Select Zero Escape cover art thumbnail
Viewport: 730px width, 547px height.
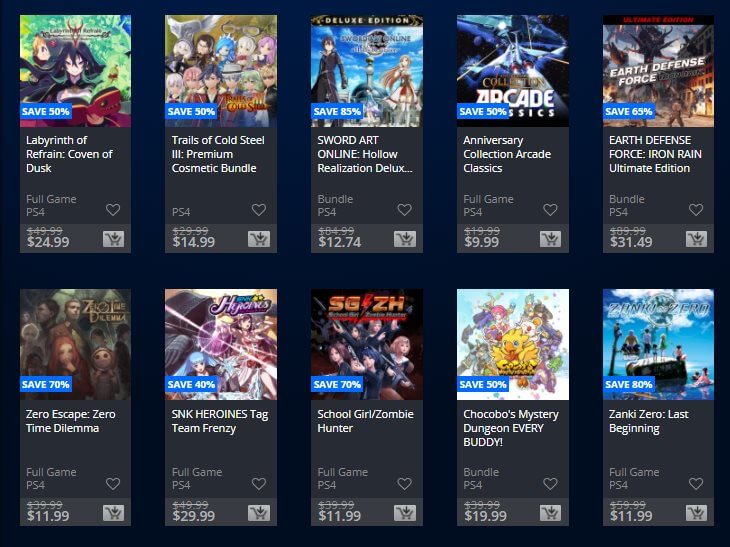[x=75, y=344]
